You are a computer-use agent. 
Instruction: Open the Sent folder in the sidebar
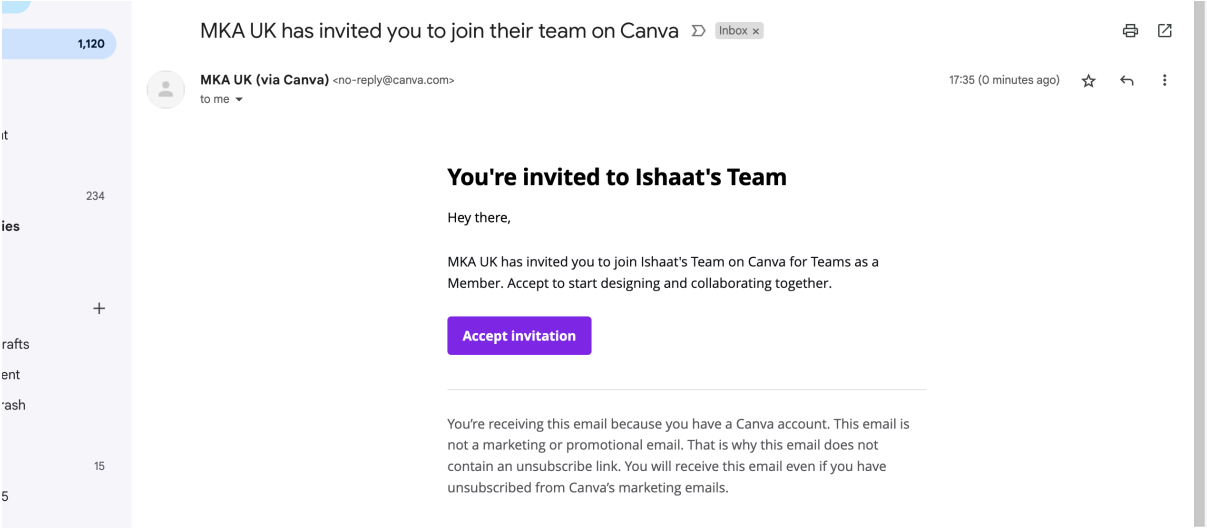11,375
